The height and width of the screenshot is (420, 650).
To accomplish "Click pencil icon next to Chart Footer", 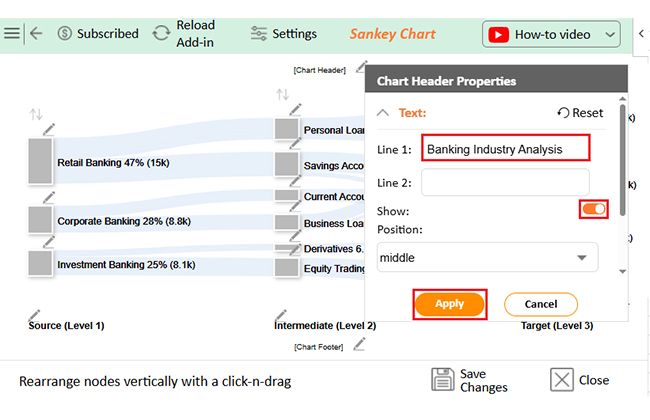I will pyautogui.click(x=360, y=345).
